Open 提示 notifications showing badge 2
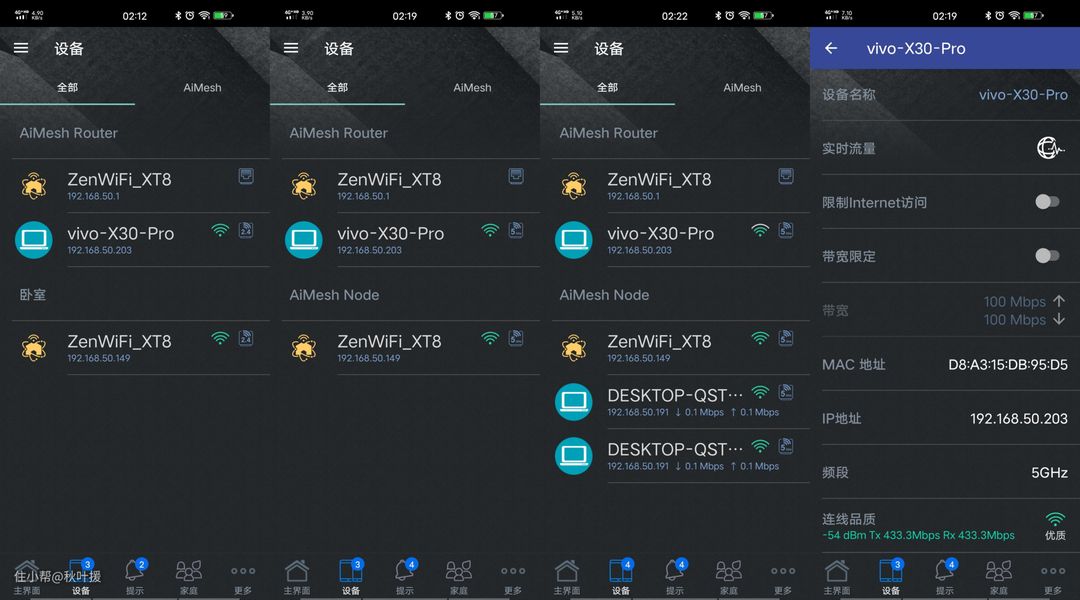The image size is (1080, 600). [134, 572]
